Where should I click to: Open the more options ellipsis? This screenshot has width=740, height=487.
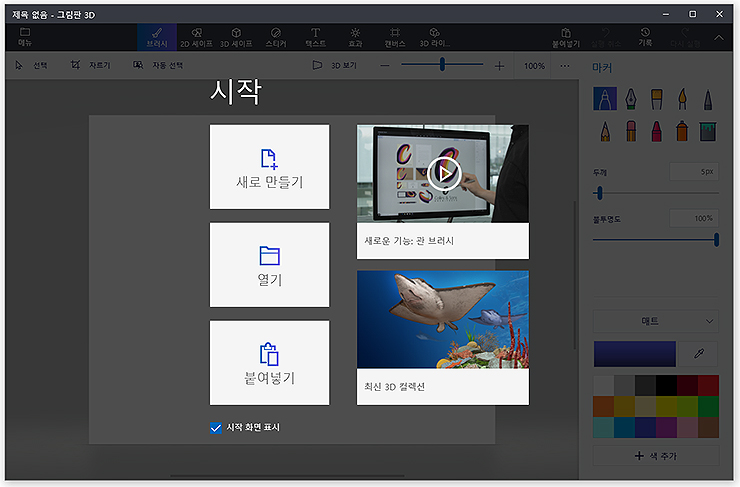(x=565, y=66)
